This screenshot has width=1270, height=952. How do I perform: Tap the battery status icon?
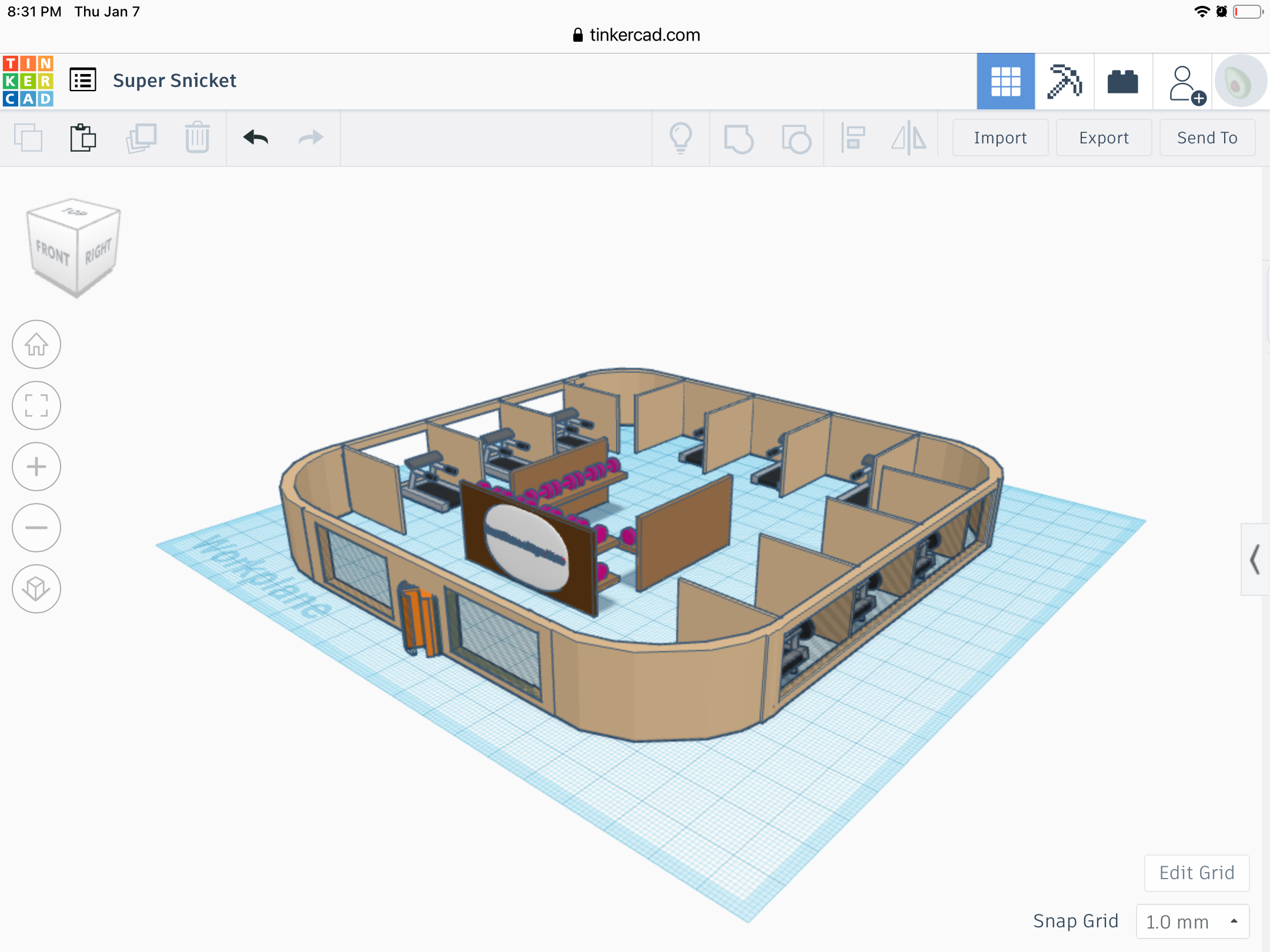pyautogui.click(x=1248, y=12)
